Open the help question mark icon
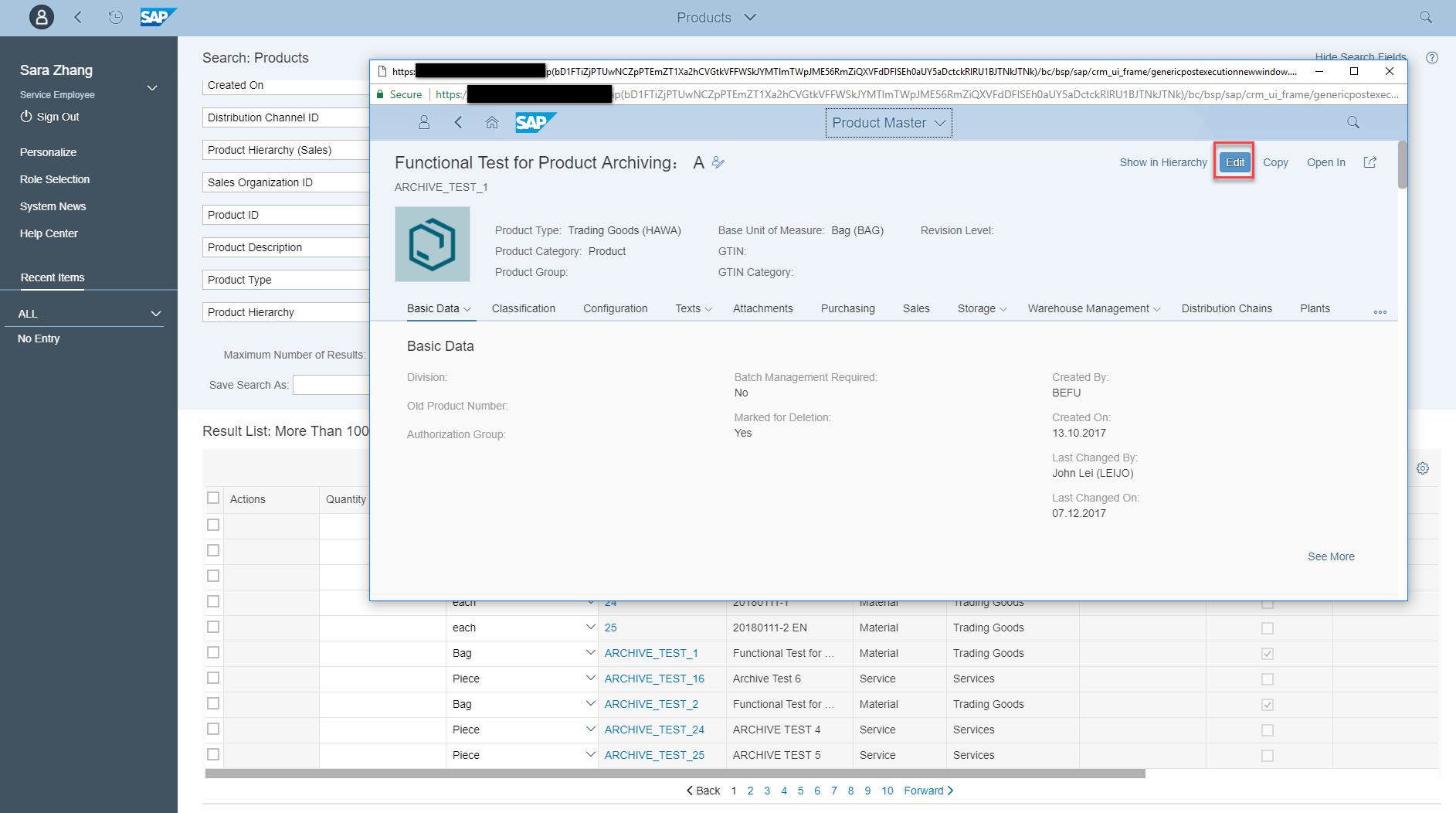Screen dimensions: 1456x813 [1432, 58]
